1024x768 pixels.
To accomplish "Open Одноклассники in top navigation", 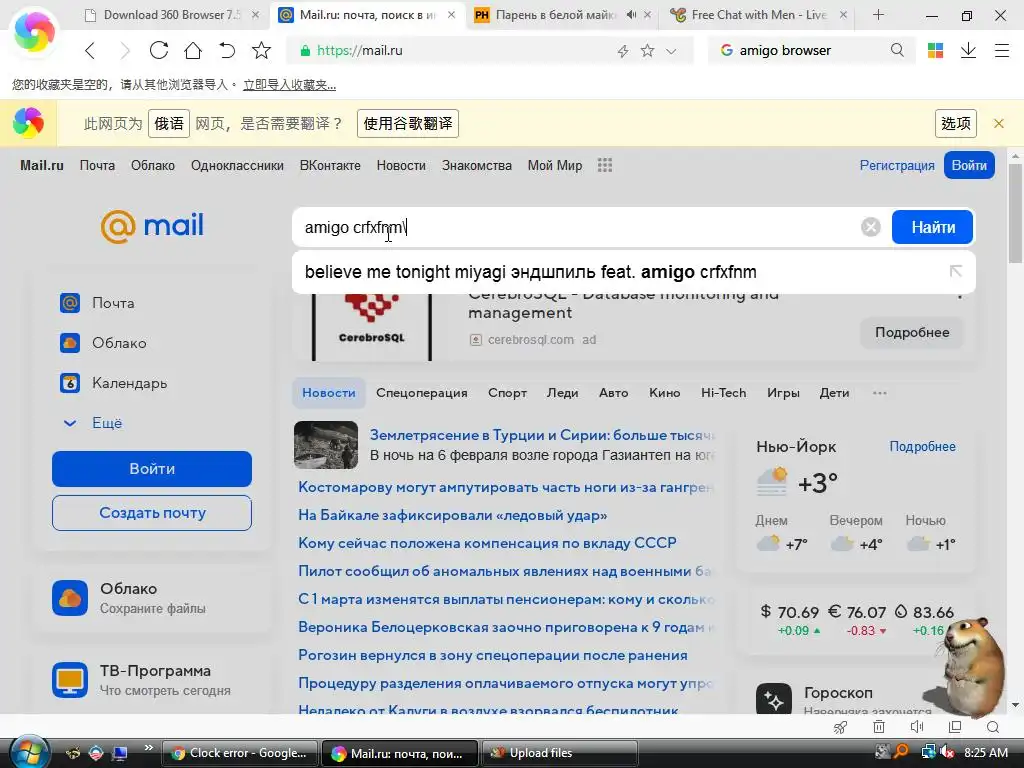I will (237, 165).
